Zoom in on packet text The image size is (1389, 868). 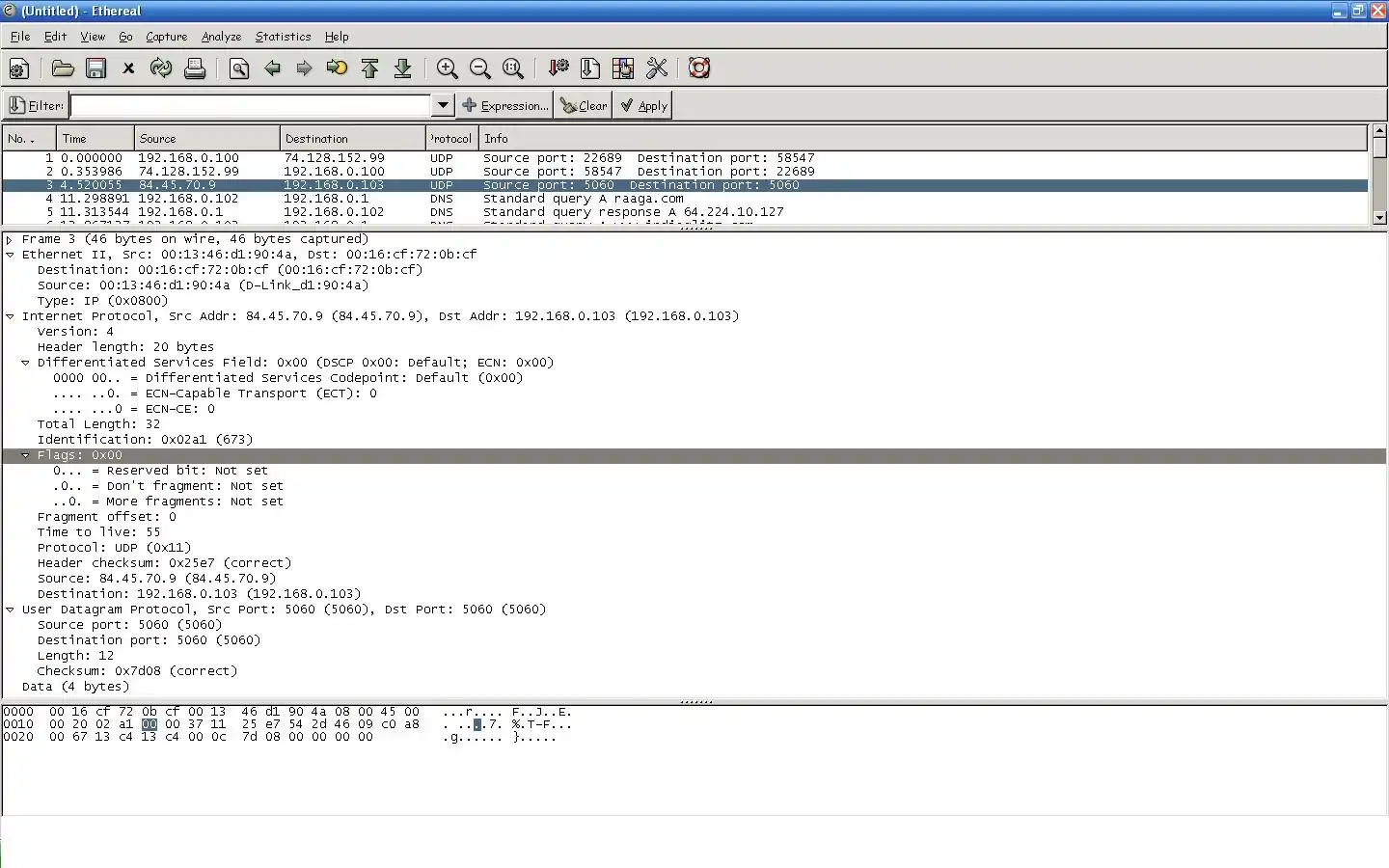tap(447, 68)
